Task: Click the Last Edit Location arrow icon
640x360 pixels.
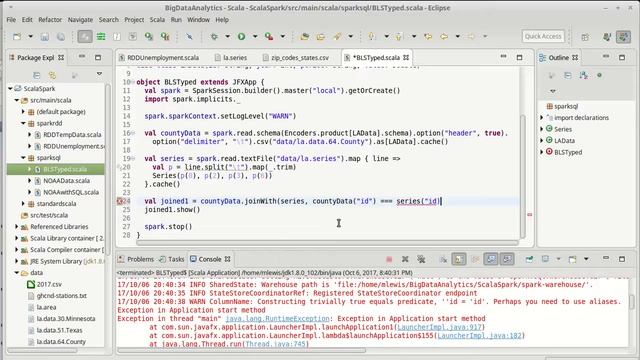Action: tap(428, 37)
